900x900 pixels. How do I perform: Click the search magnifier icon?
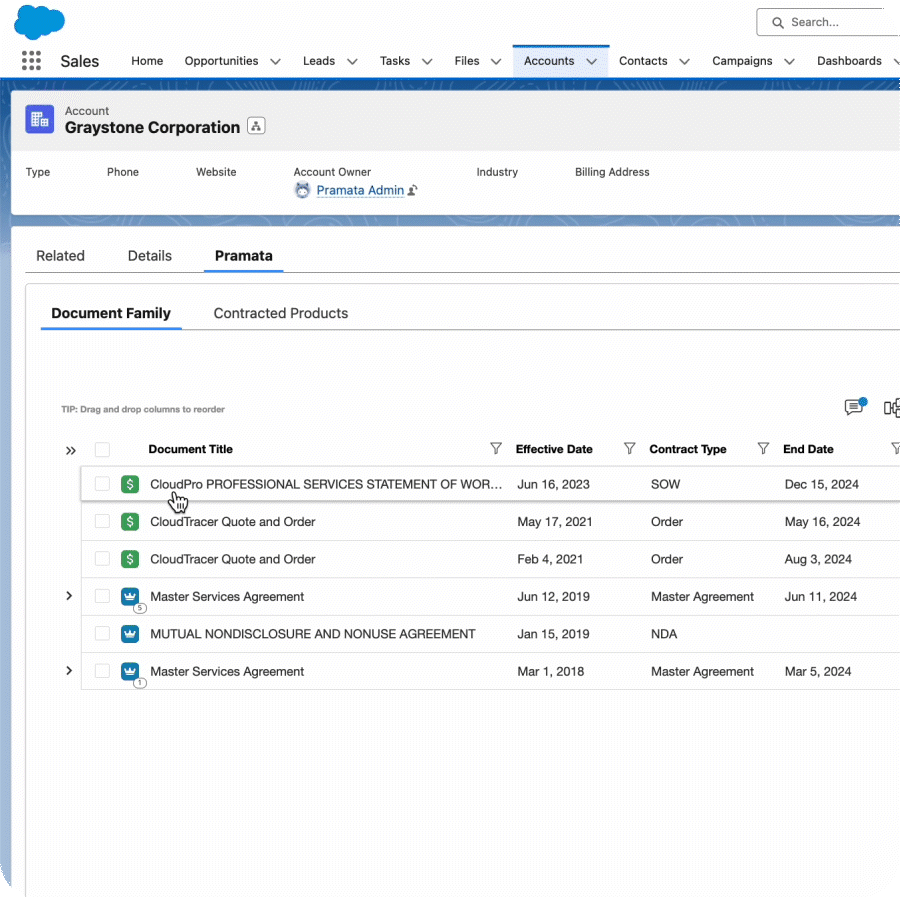point(778,22)
